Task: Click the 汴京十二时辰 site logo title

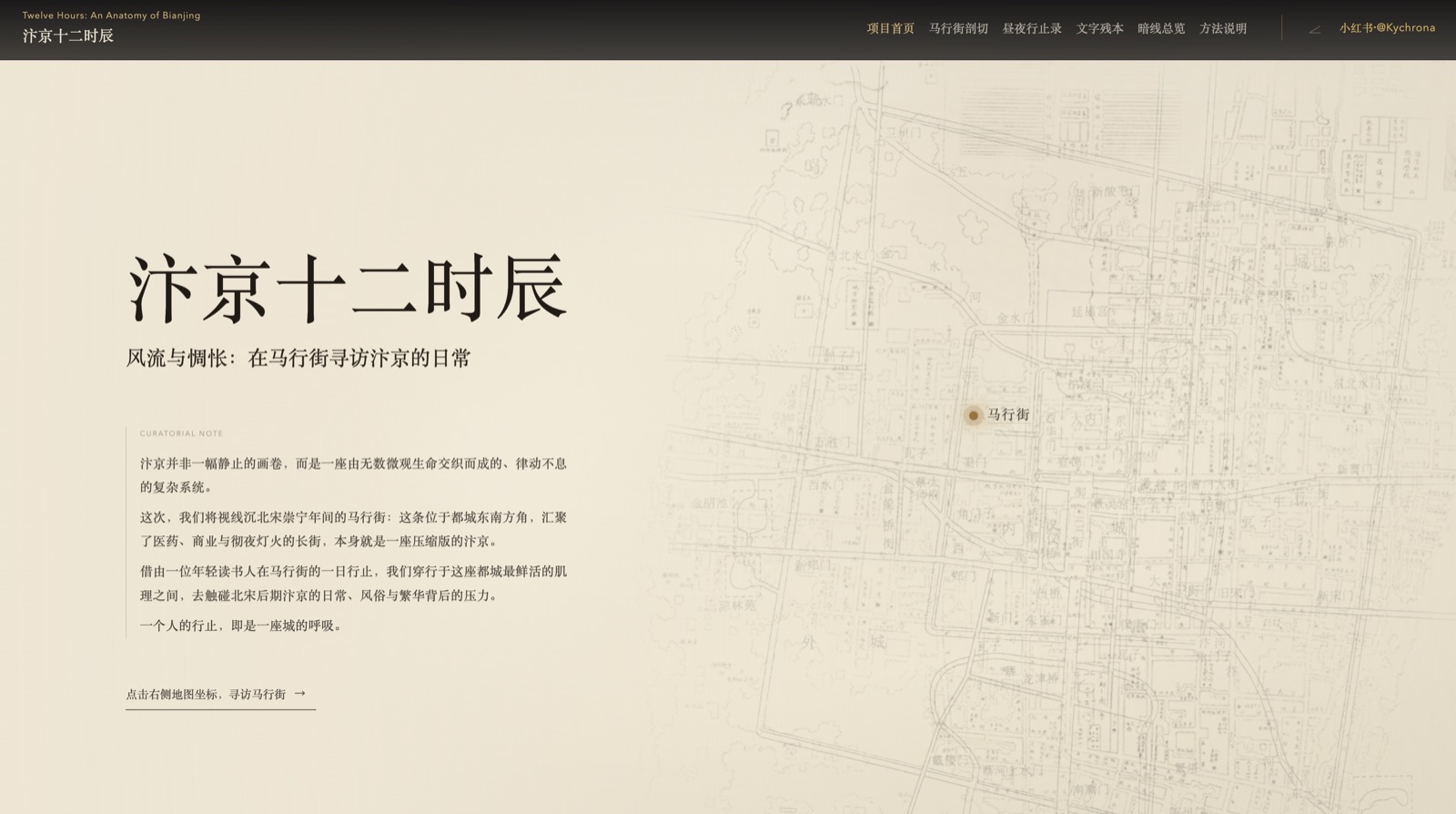Action: pyautogui.click(x=68, y=36)
